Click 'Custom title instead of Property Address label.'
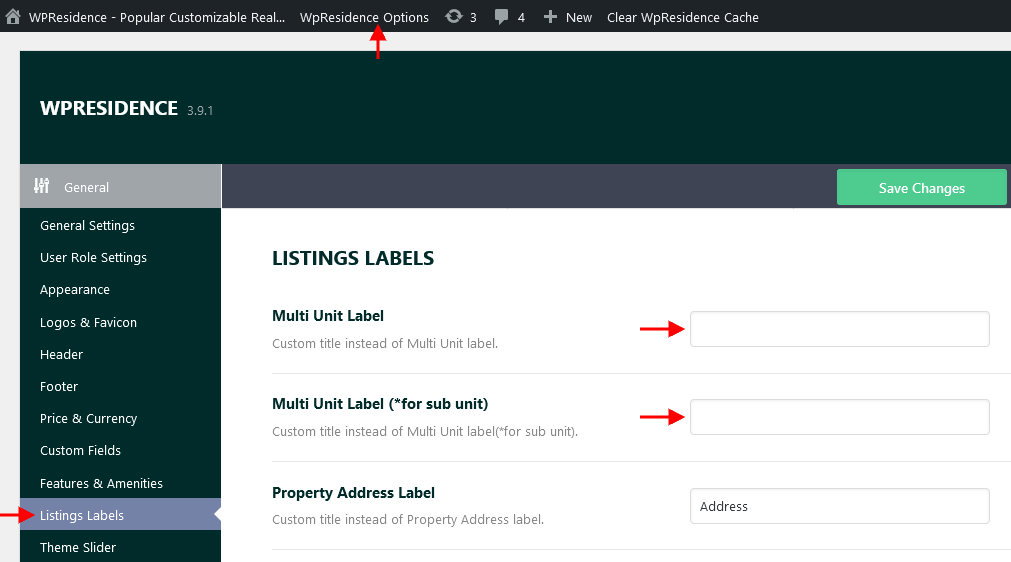 point(408,519)
